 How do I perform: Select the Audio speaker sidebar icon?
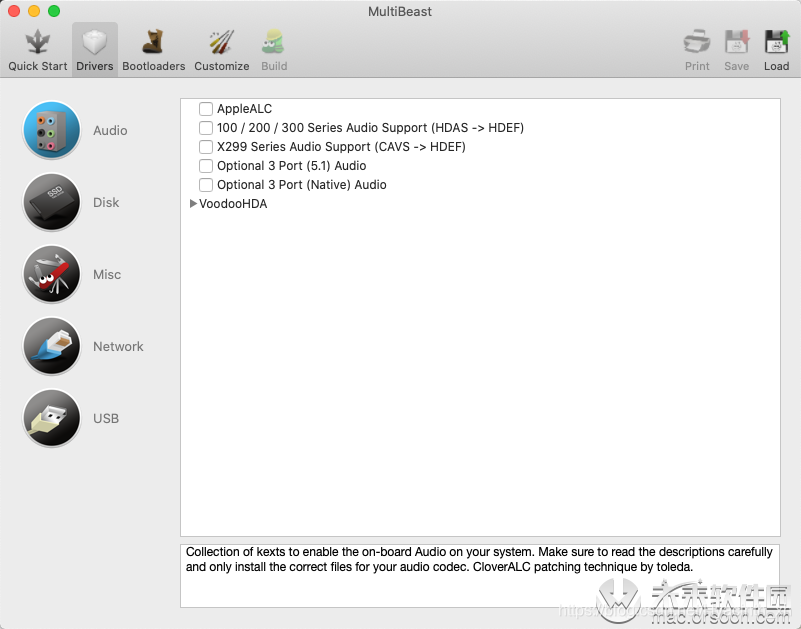click(x=52, y=130)
